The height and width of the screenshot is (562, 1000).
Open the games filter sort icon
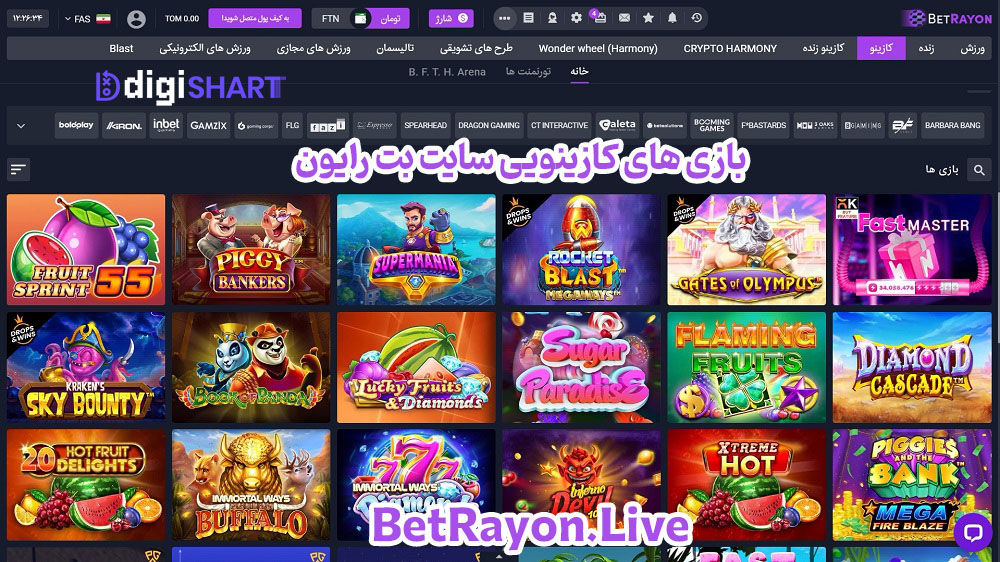point(18,169)
